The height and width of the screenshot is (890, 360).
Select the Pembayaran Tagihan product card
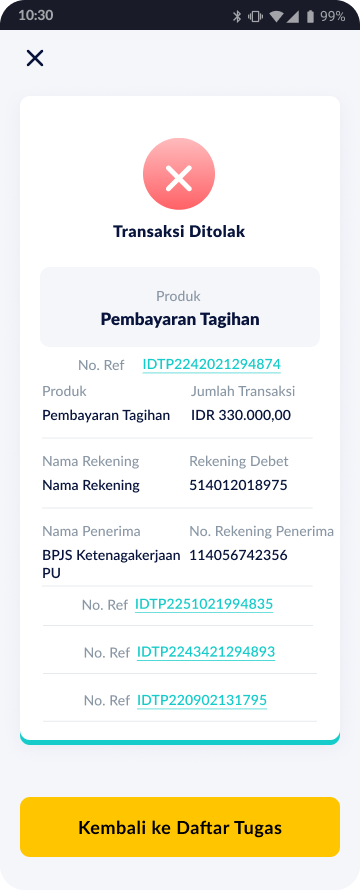[180, 307]
